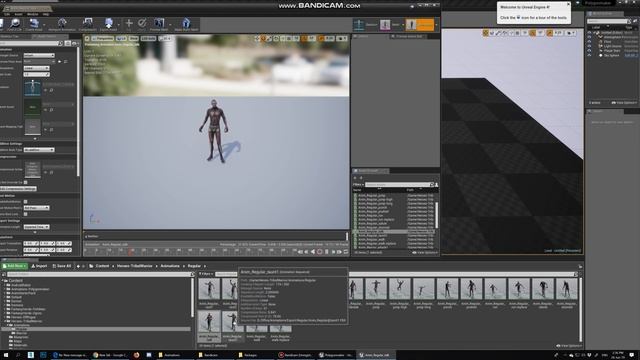Click the red scrub marker on animation timeline
The width and height of the screenshot is (640, 360).
point(131,251)
